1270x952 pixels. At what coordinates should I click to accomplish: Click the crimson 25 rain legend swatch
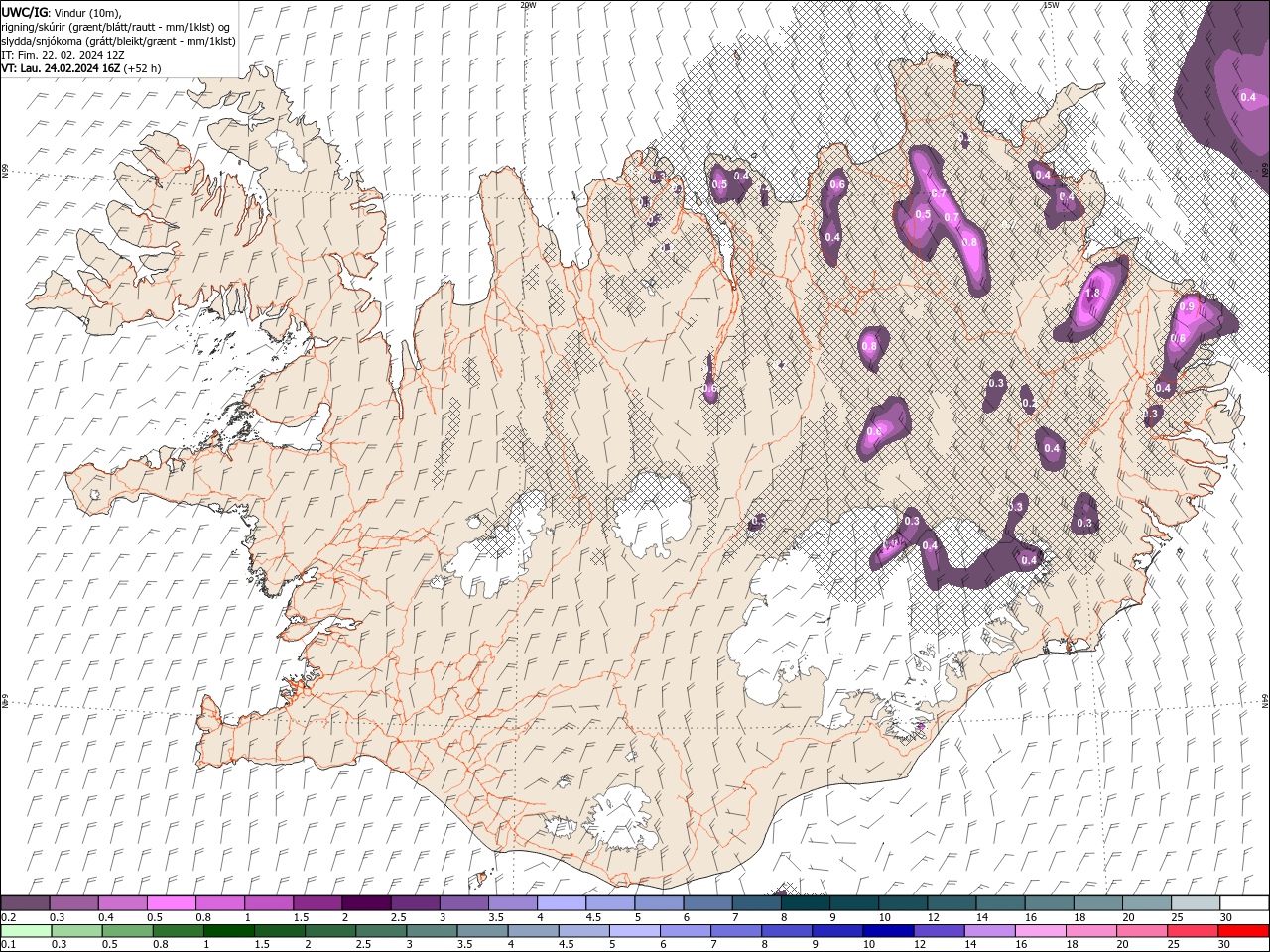click(x=1193, y=931)
